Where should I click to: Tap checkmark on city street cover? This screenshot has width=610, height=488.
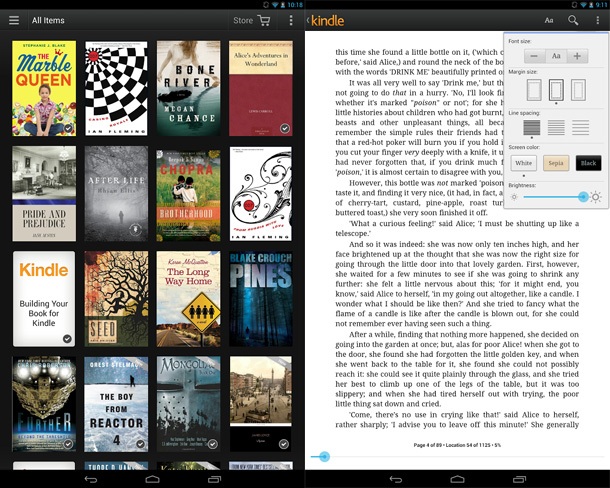(284, 444)
